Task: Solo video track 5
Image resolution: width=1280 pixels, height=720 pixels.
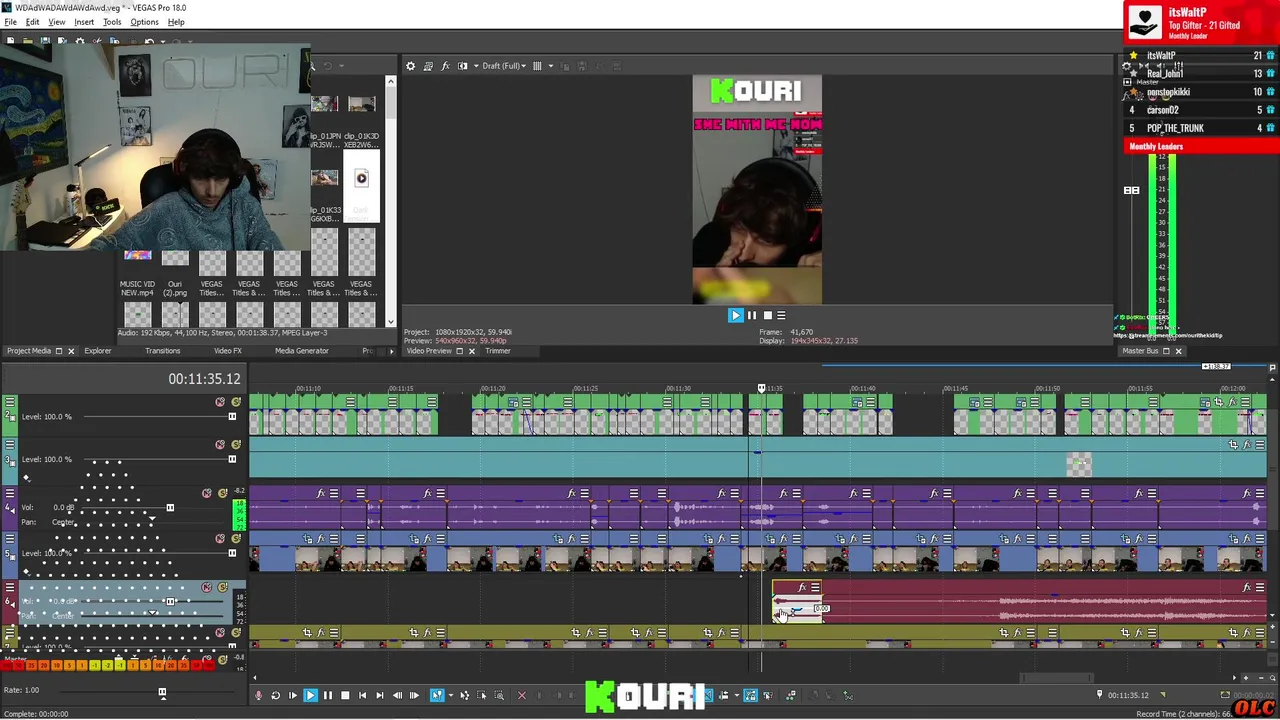Action: pos(236,538)
